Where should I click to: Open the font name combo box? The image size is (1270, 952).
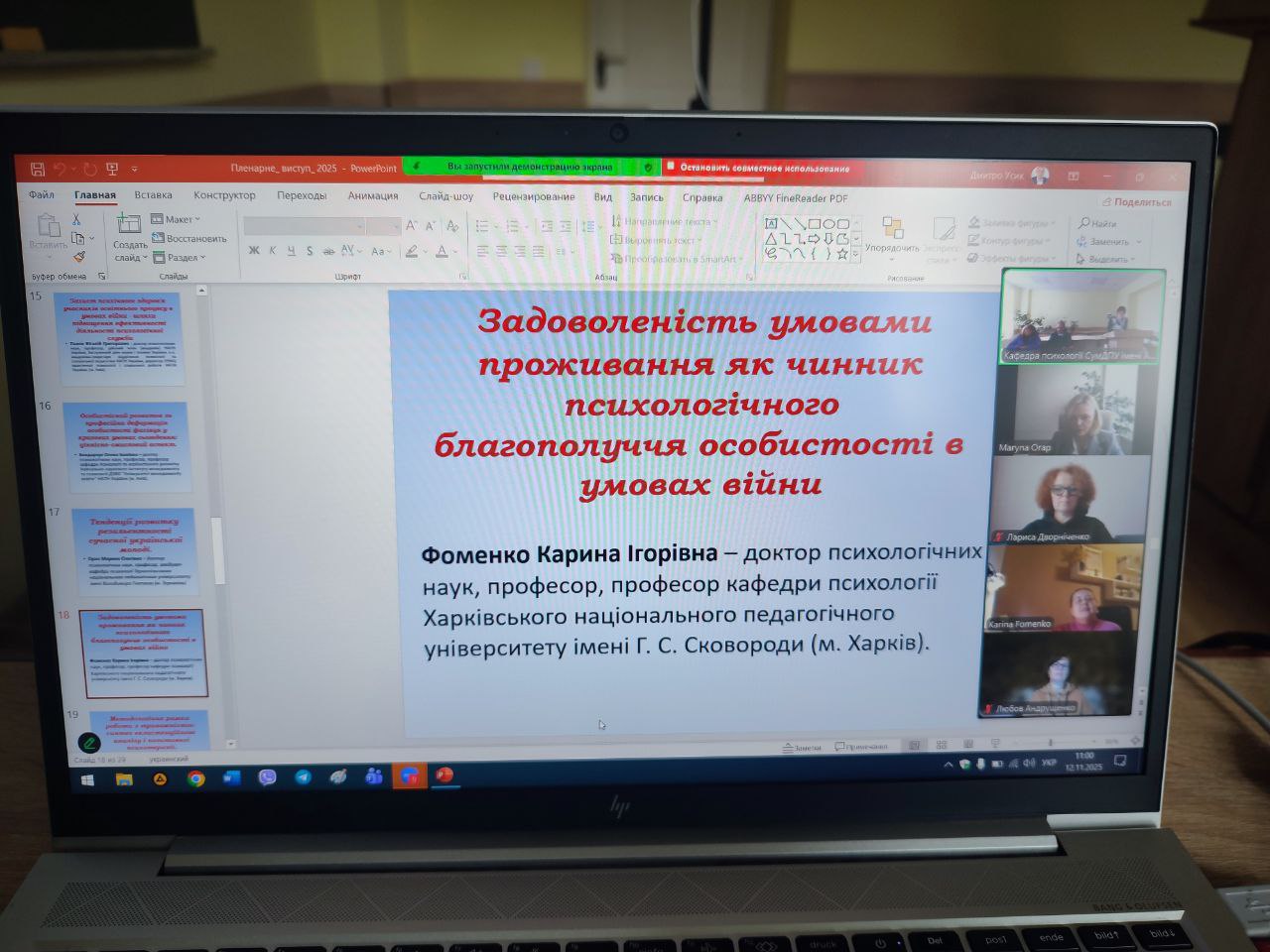pos(304,226)
